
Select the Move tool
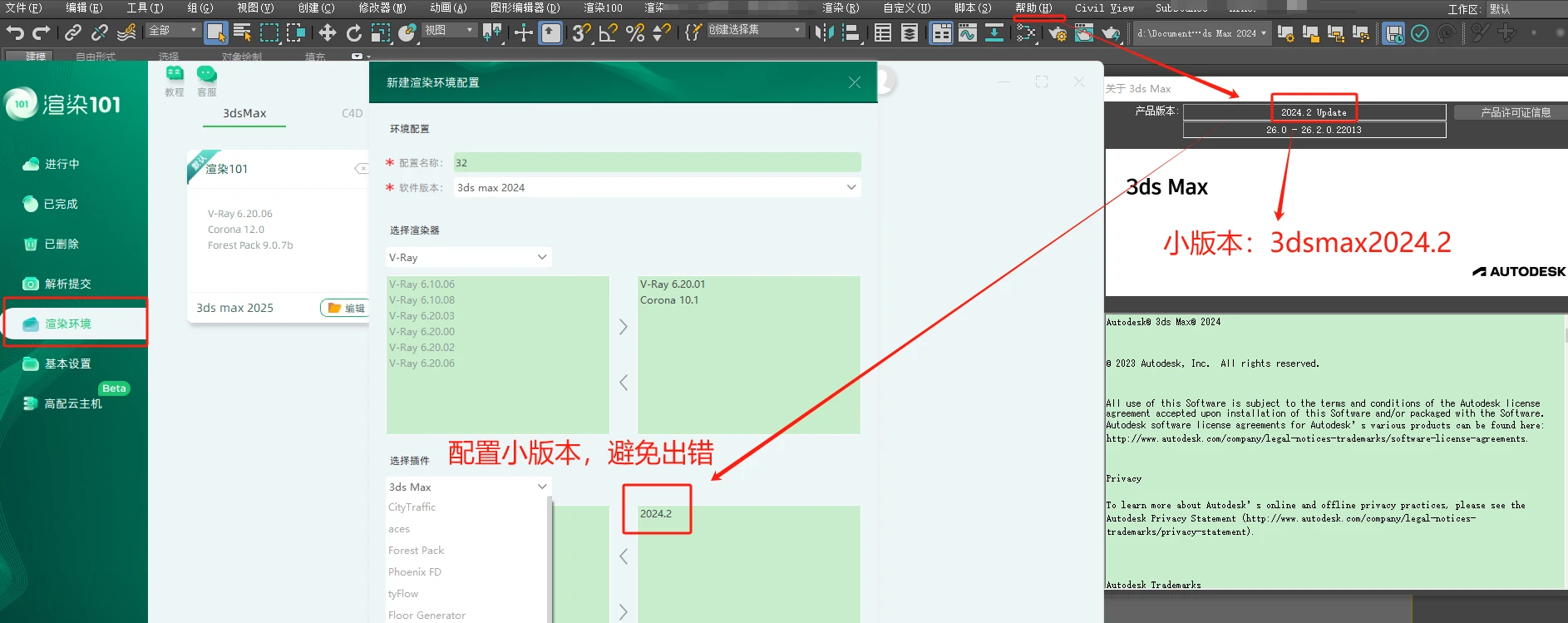tap(328, 33)
